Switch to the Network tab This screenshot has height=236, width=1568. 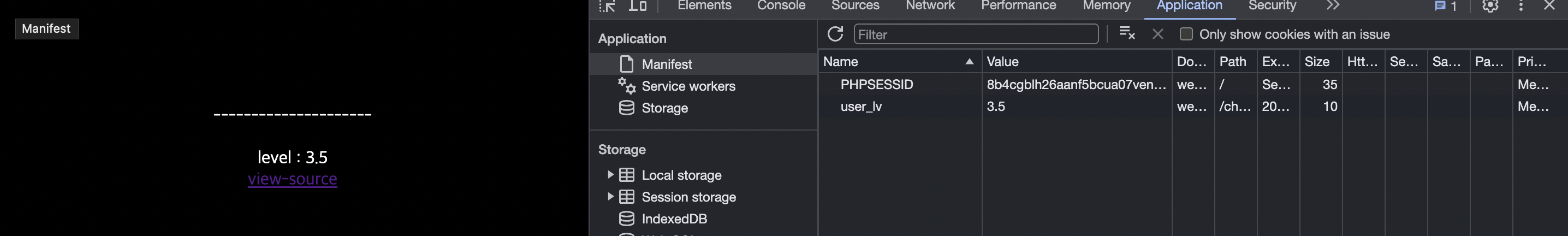click(x=930, y=5)
